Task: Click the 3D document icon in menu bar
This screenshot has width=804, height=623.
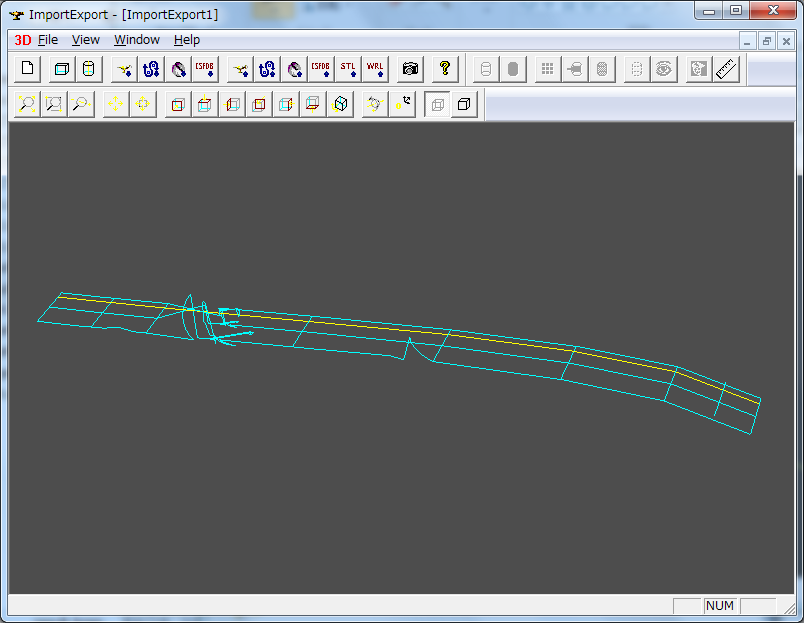Action: (22, 40)
